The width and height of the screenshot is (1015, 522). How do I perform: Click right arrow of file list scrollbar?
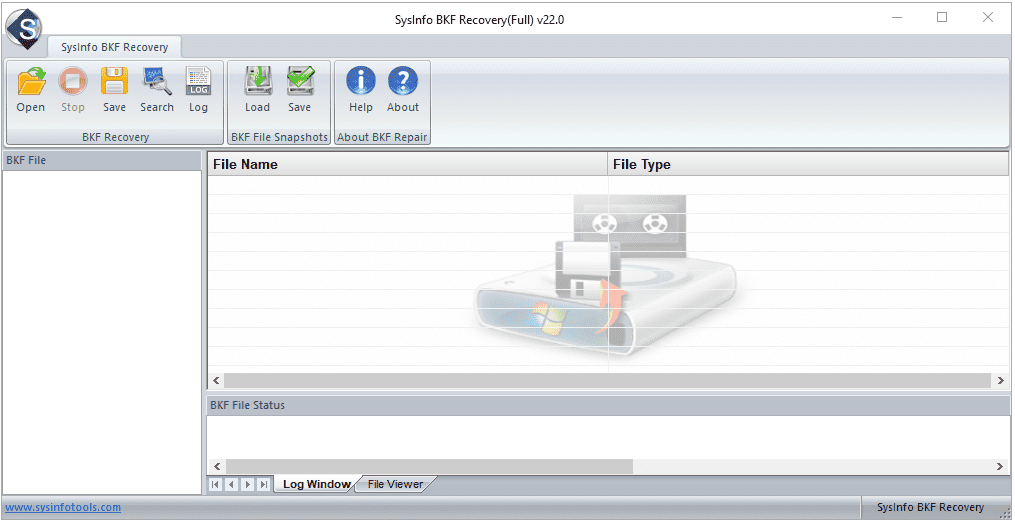pos(1001,380)
